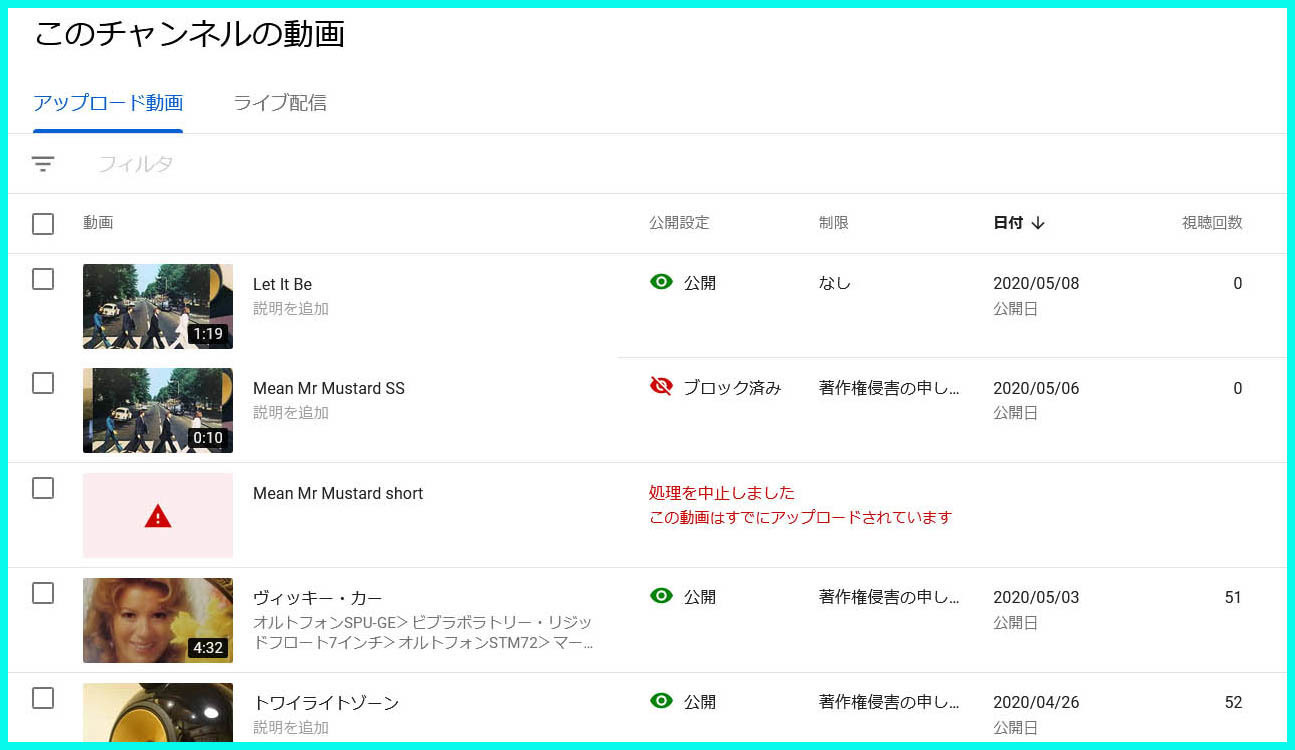Check the box for Let It Be
The image size is (1295, 750).
[43, 279]
